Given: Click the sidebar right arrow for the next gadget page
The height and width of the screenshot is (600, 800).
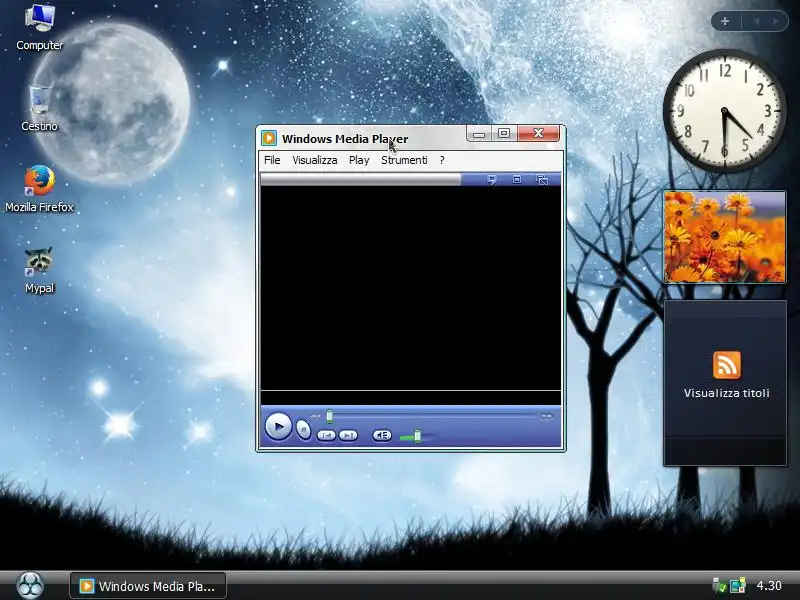Looking at the screenshot, I should (x=775, y=21).
